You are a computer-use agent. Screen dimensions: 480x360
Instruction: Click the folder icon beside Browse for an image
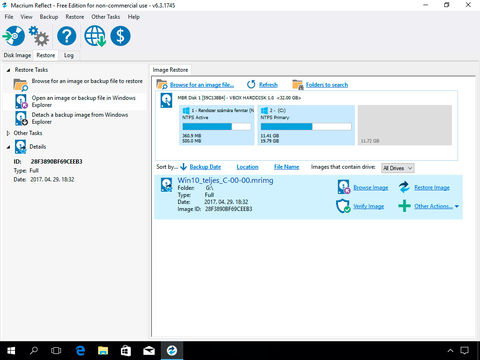pos(21,85)
